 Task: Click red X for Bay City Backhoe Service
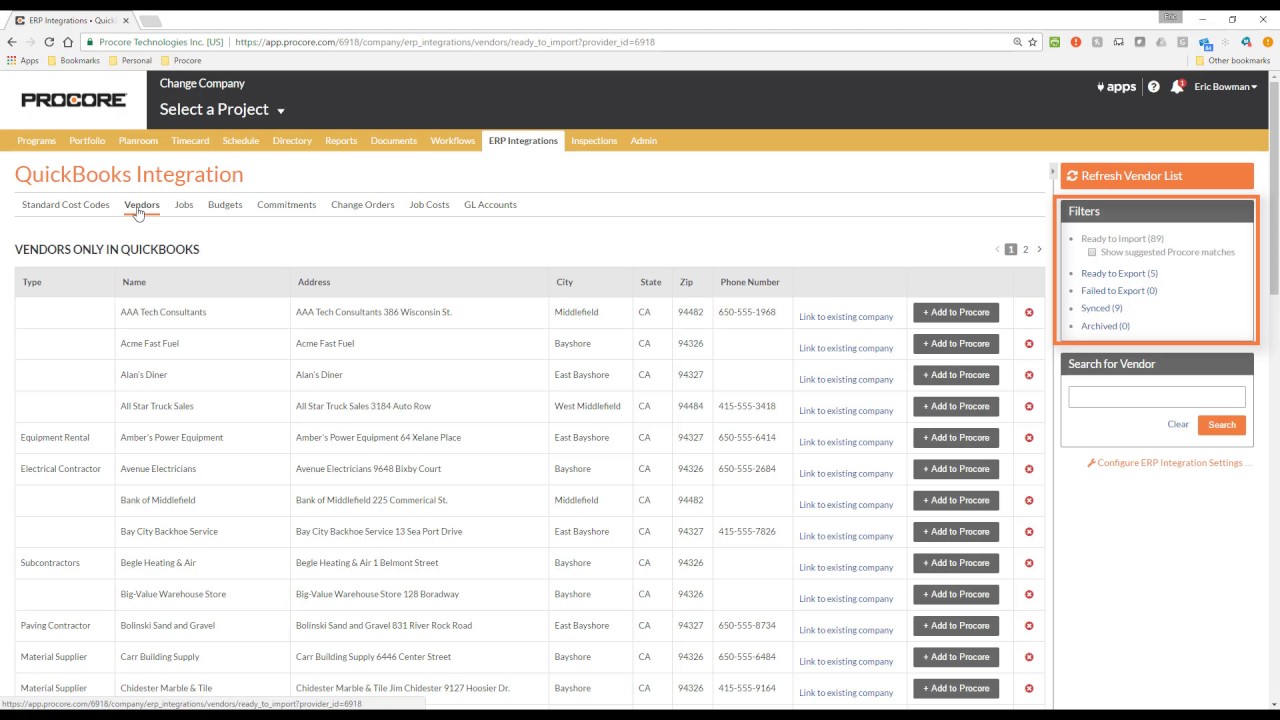coord(1029,532)
